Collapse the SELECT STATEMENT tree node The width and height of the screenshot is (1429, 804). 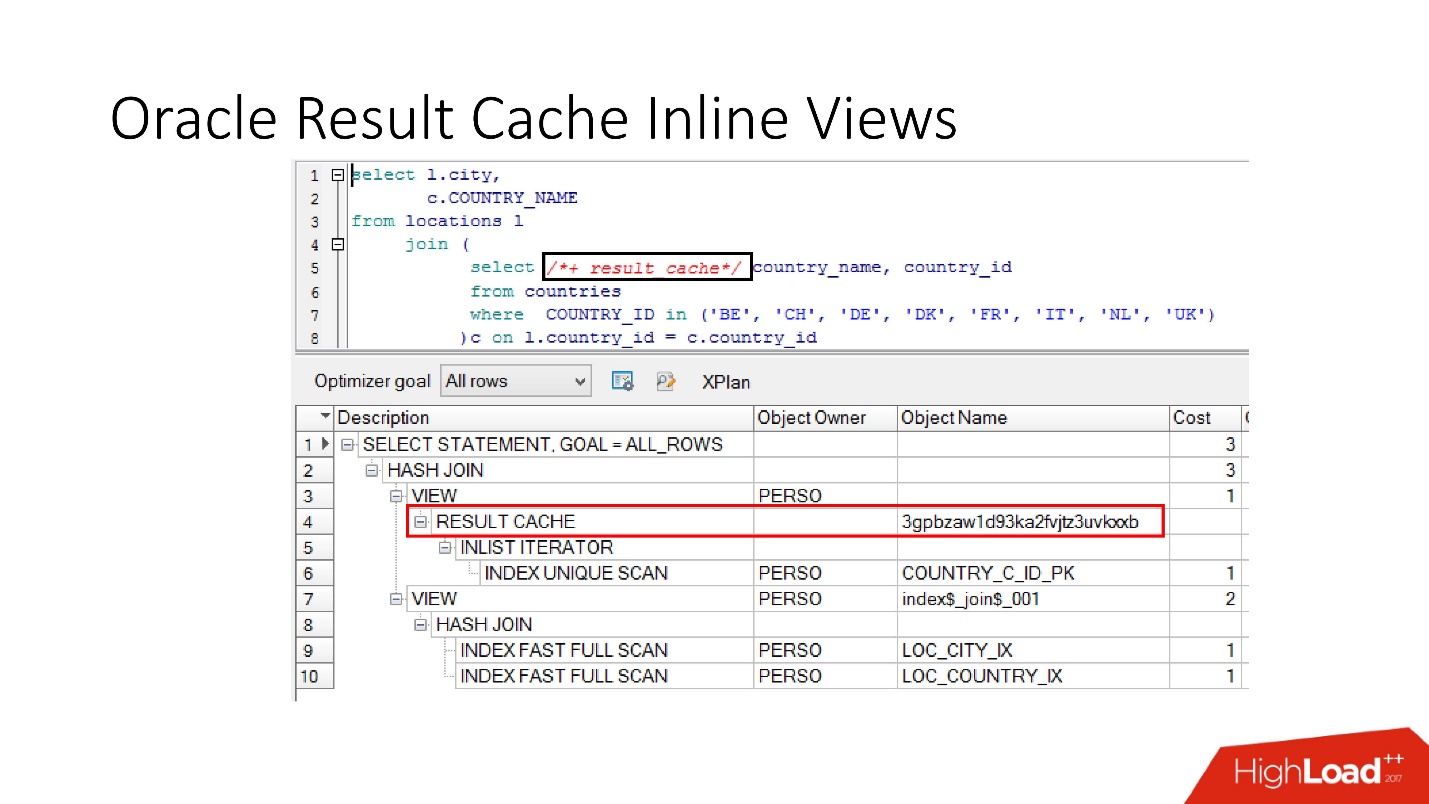348,444
